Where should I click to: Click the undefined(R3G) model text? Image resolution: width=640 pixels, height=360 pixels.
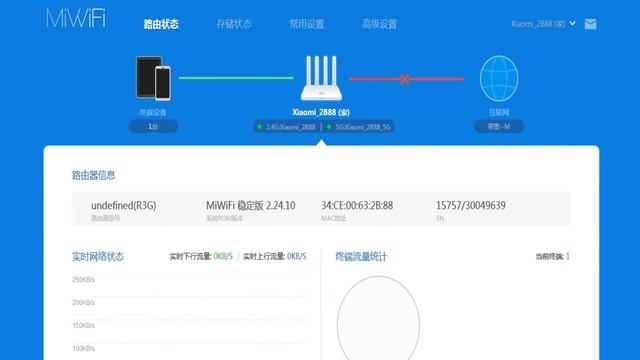(x=124, y=205)
